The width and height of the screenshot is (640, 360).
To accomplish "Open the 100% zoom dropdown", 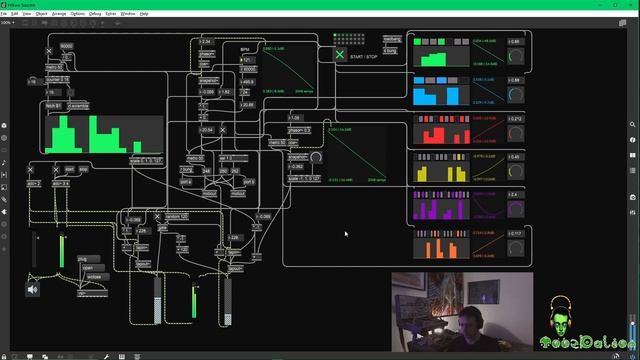I will (7, 23).
